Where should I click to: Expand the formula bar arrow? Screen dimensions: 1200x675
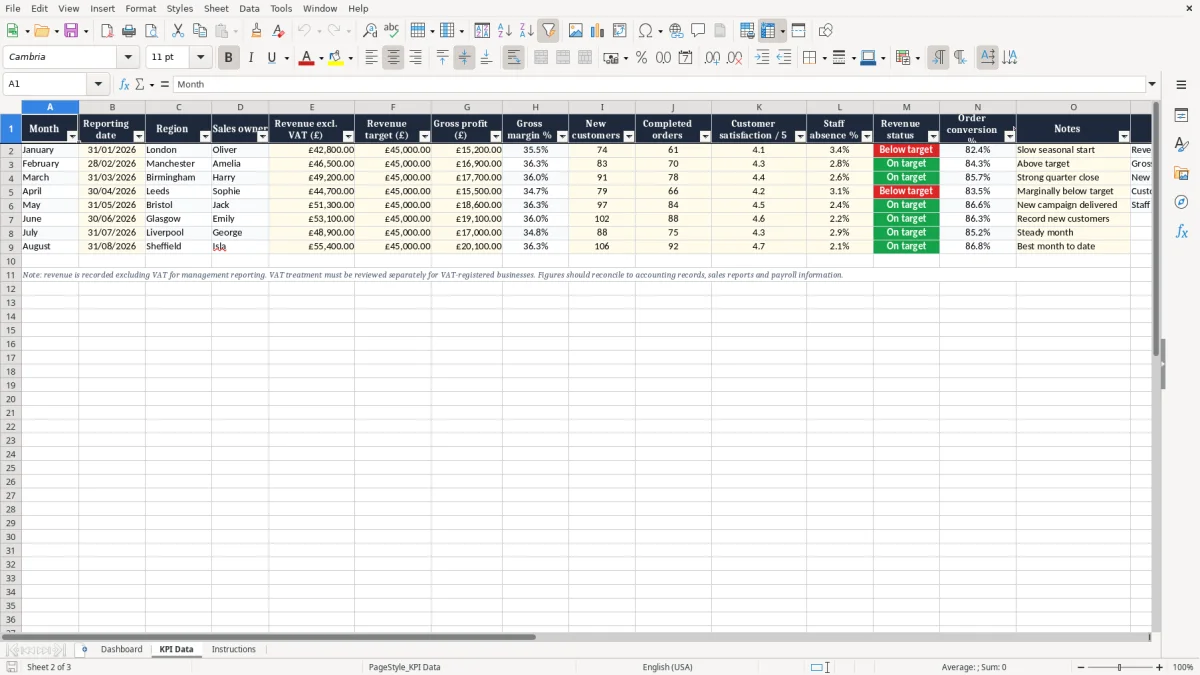pyautogui.click(x=1152, y=85)
